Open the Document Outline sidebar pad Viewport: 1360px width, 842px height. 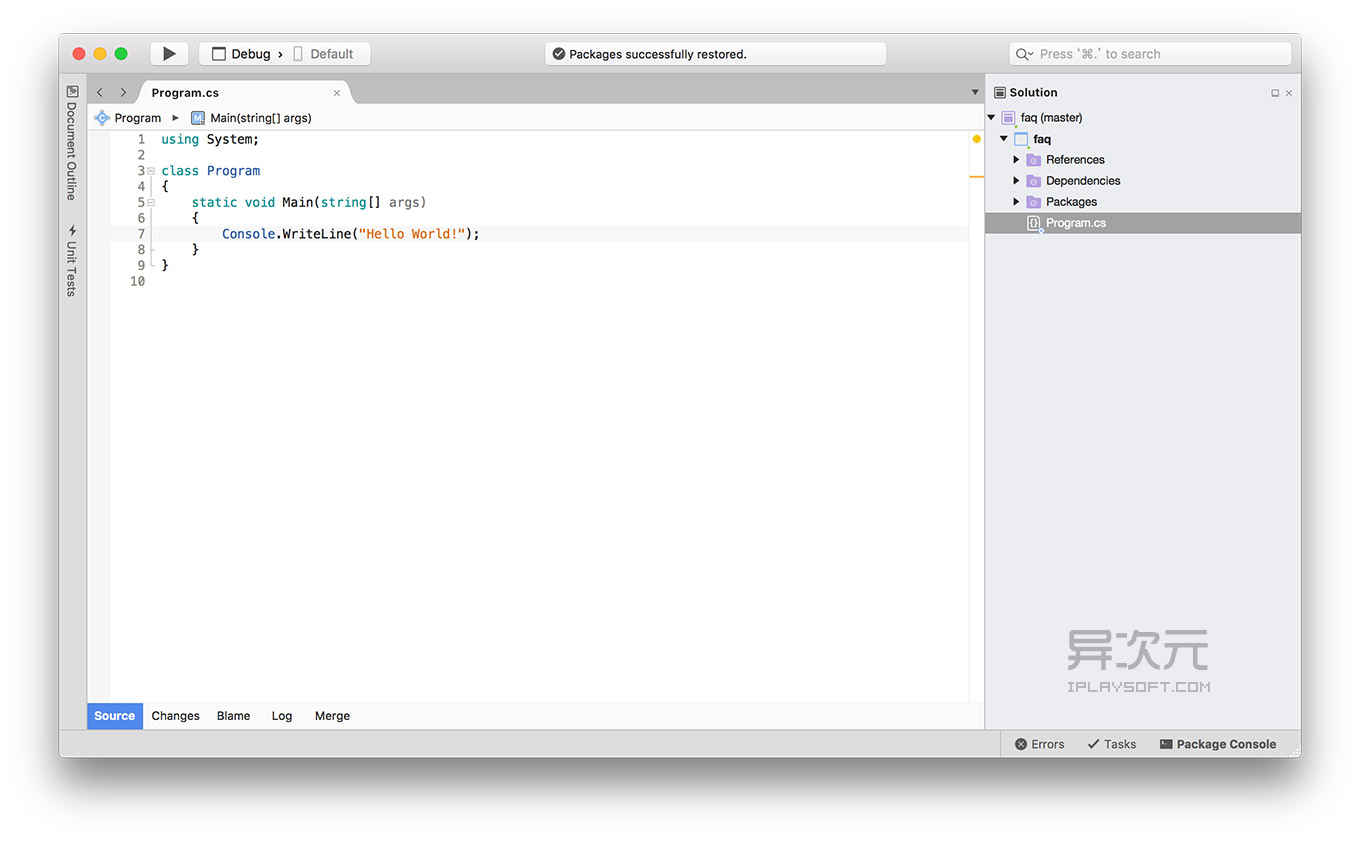(x=71, y=150)
